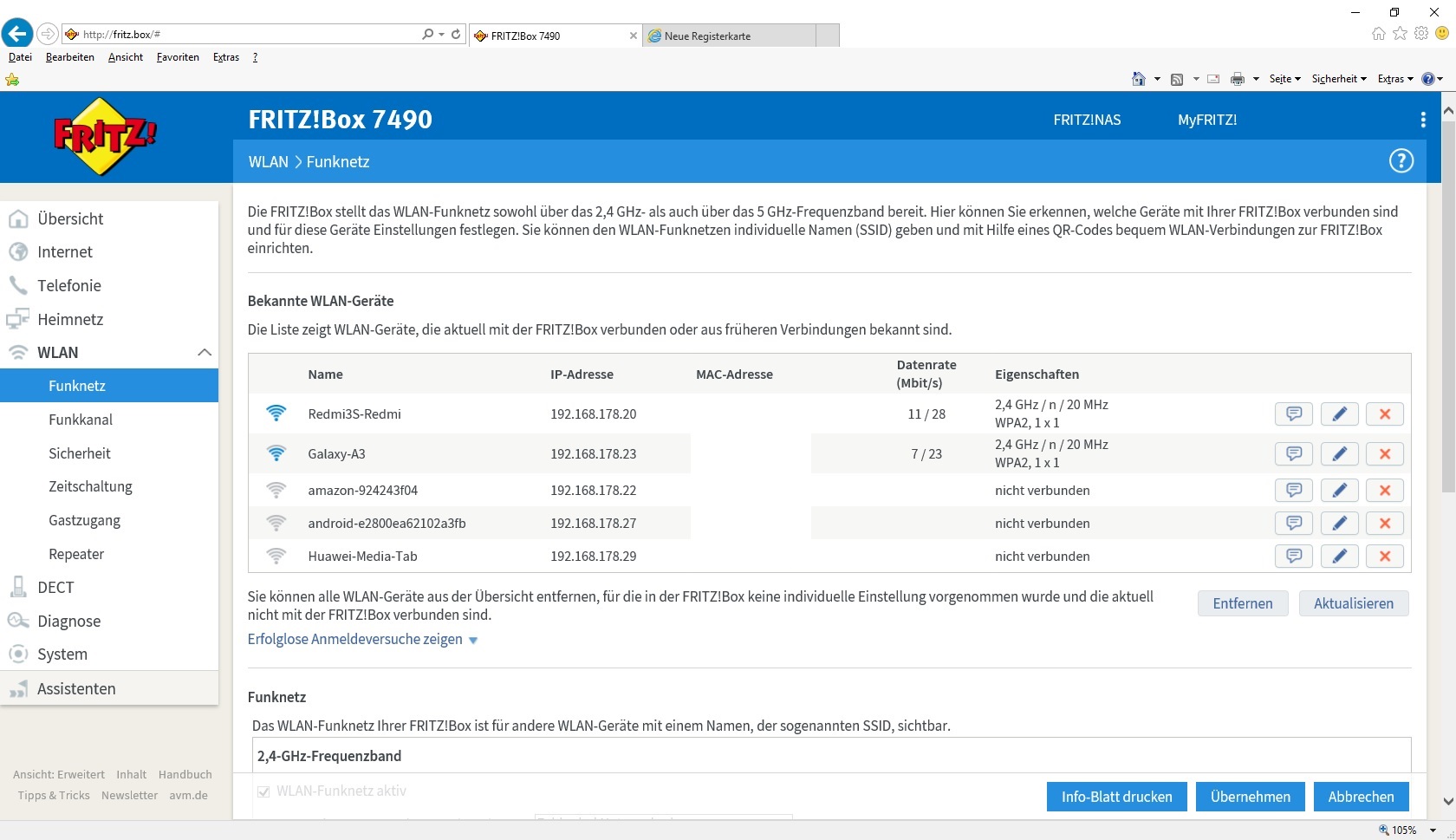Viewport: 1456px width, 840px height.
Task: Open the MyFRITZ! link
Action: pos(1207,120)
